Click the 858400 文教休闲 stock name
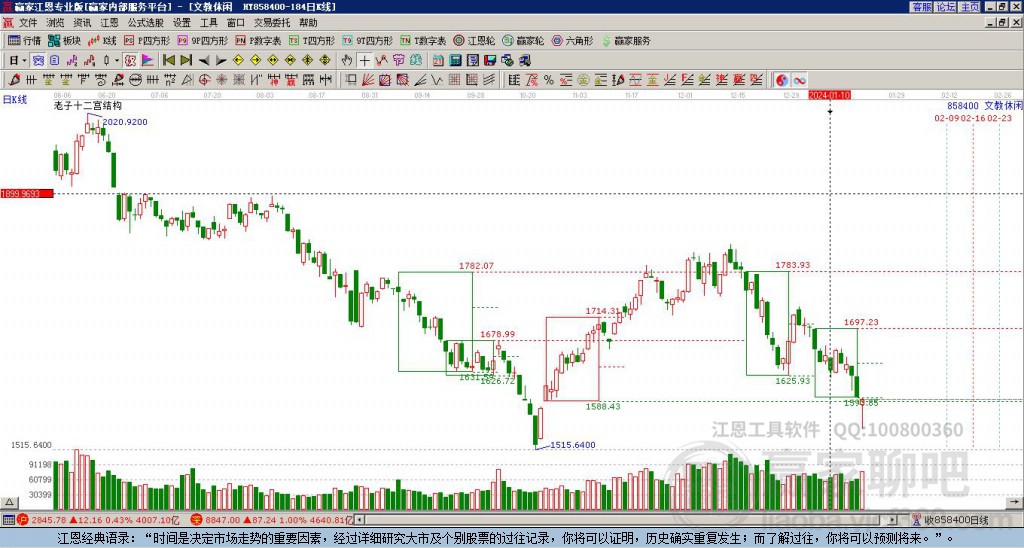Viewport: 1024px width, 548px height. pyautogui.click(x=984, y=106)
